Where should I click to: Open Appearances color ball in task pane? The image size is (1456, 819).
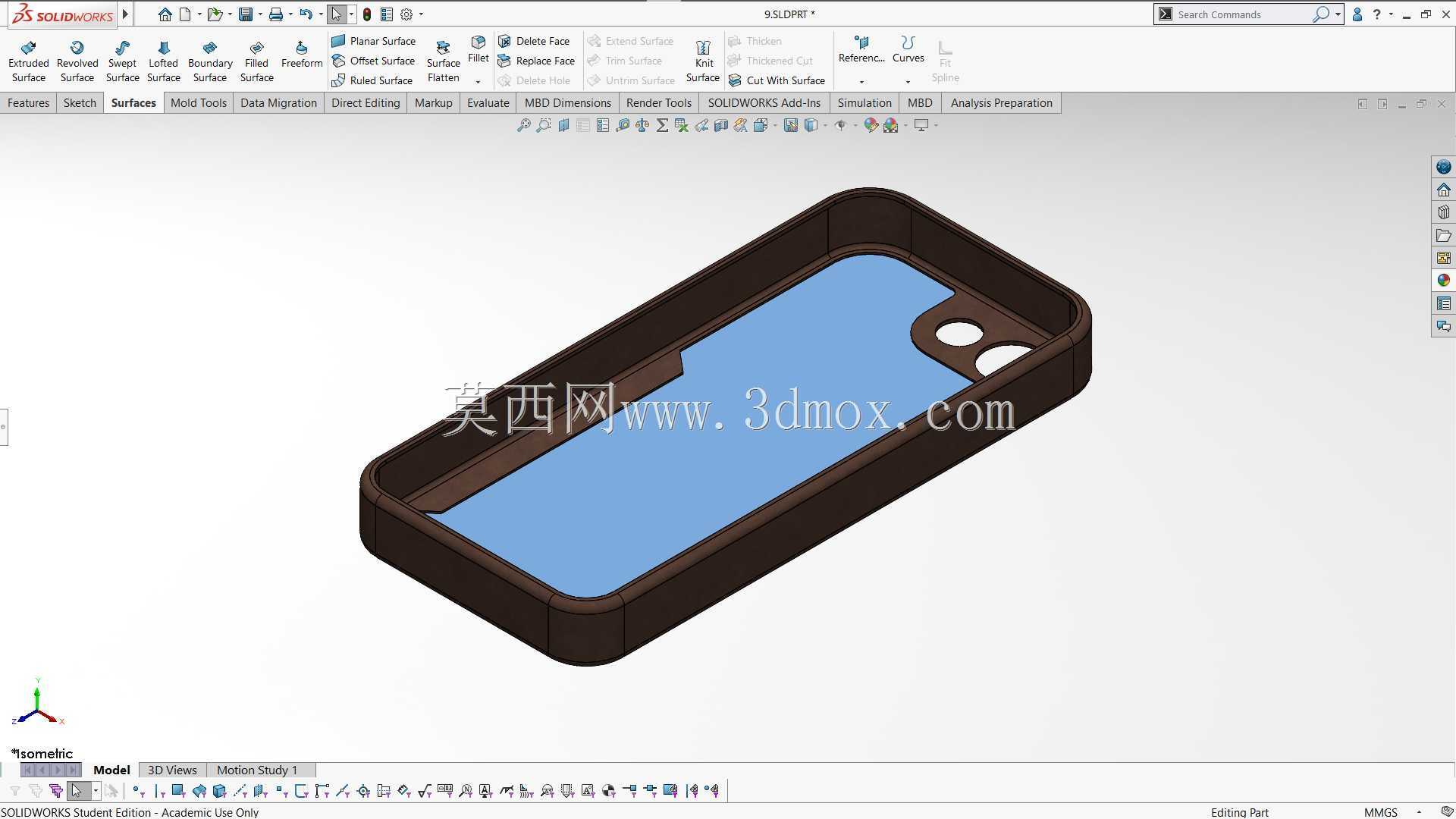click(x=1443, y=281)
